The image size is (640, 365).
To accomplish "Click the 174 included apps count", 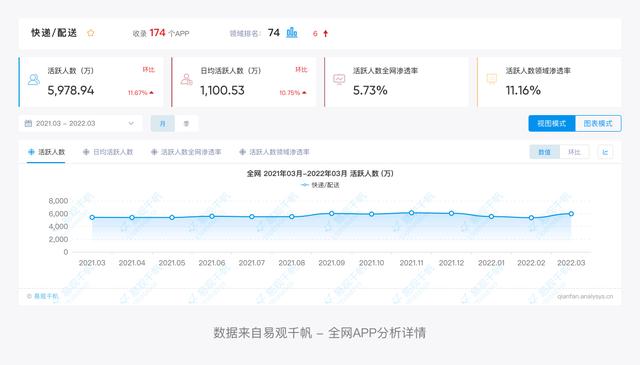I will tap(157, 33).
